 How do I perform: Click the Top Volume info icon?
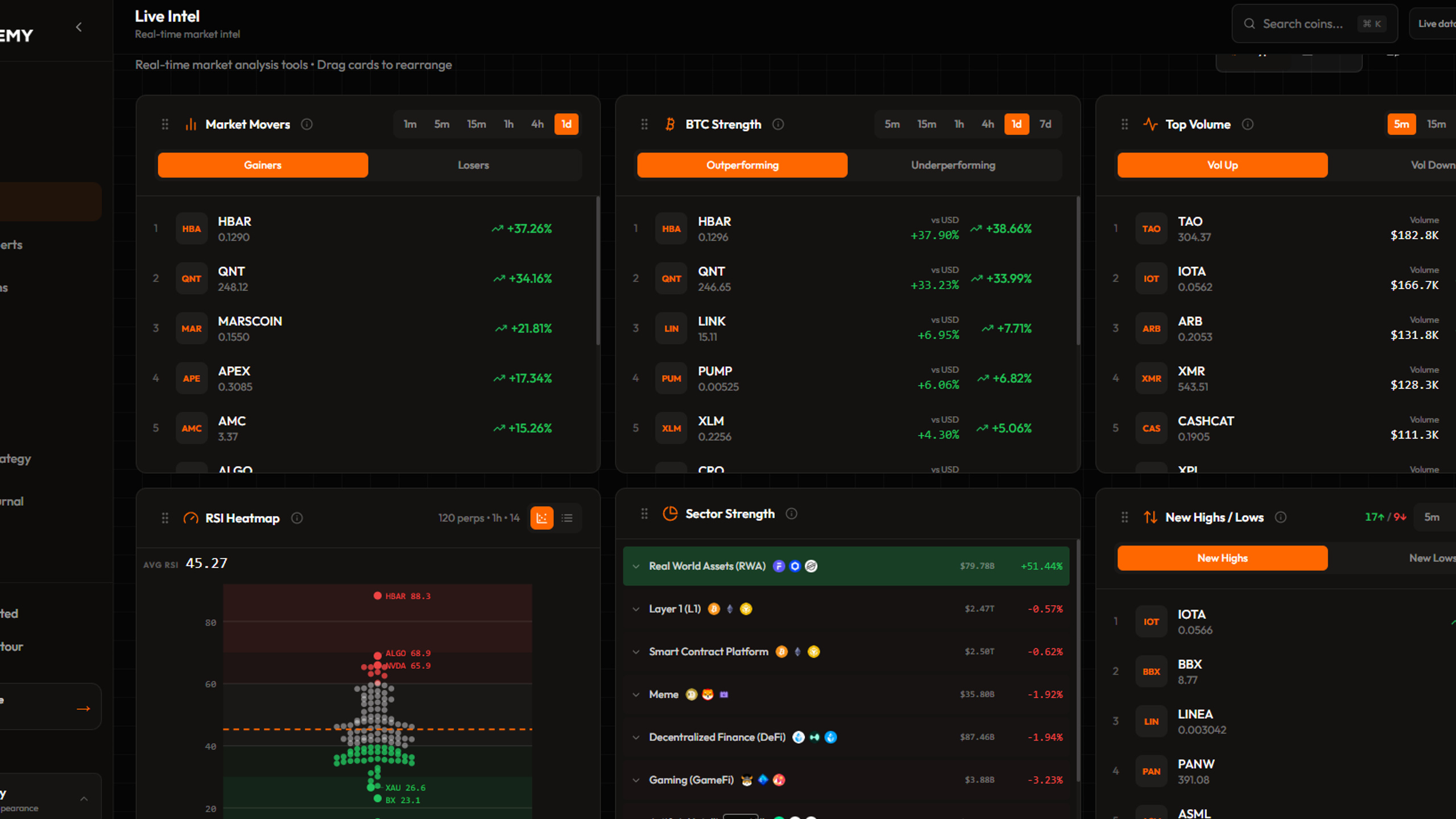1247,124
